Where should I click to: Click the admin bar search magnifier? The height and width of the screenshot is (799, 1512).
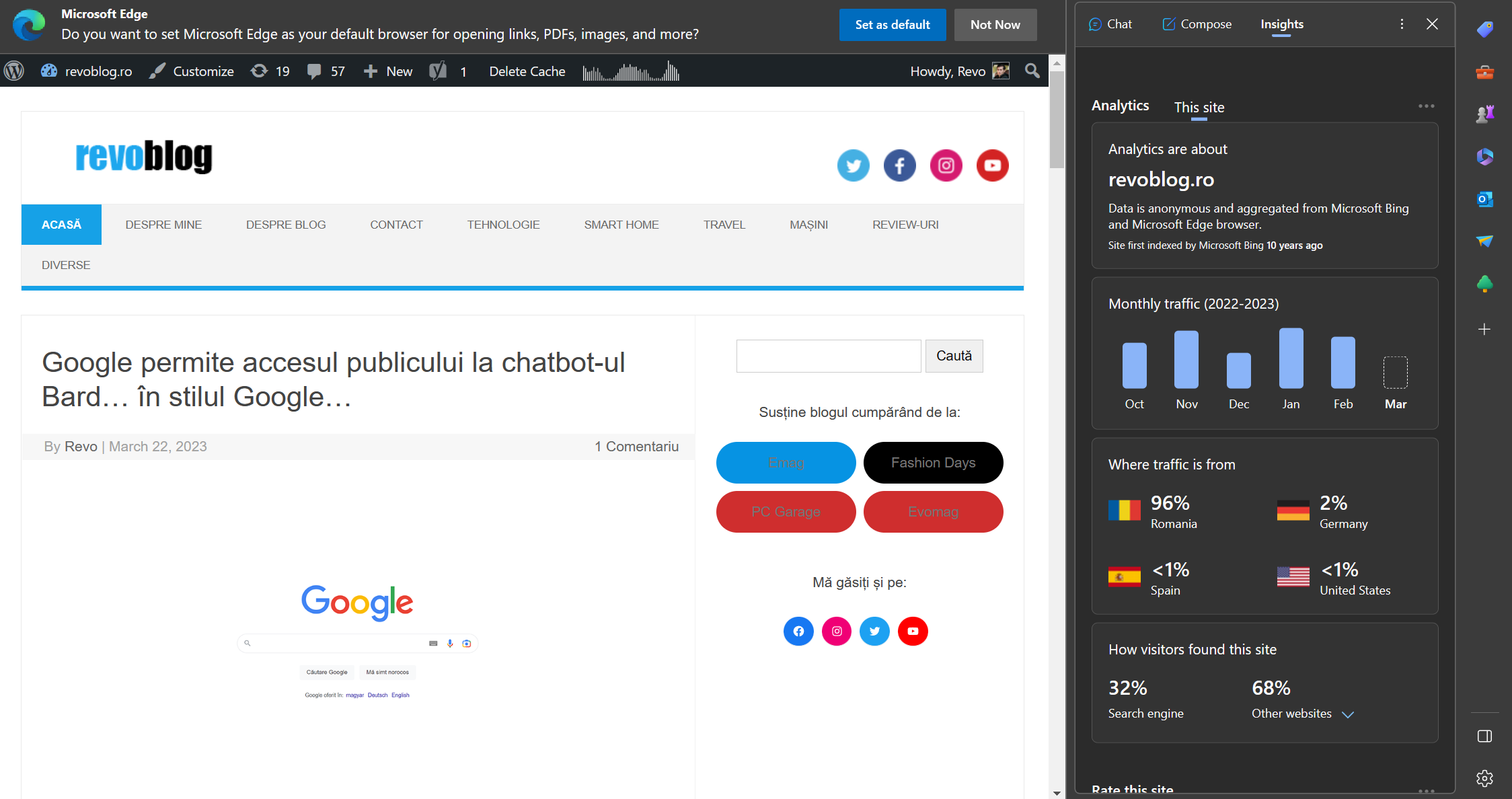[1032, 71]
